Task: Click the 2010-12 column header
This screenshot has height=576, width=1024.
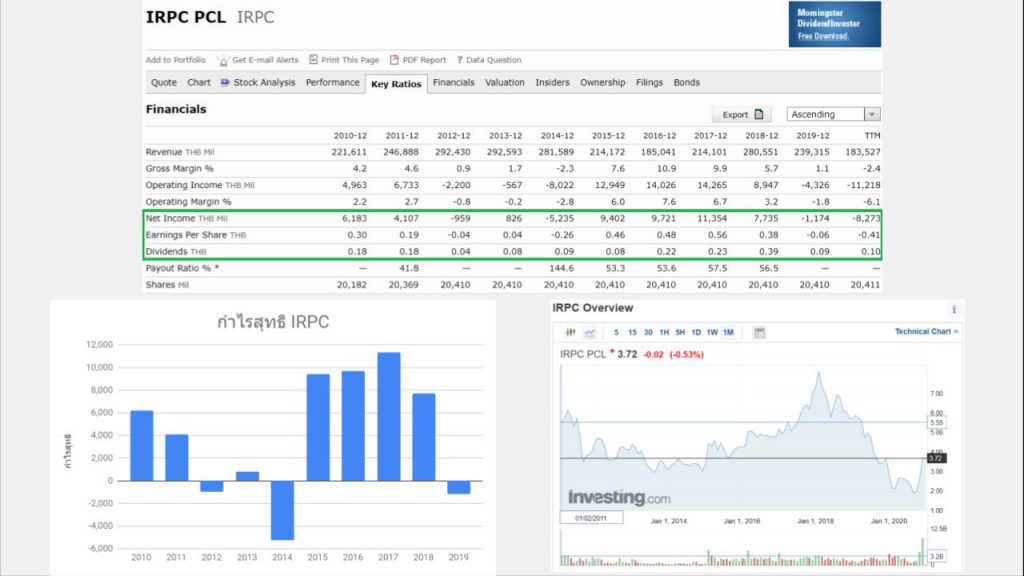Action: pos(350,136)
